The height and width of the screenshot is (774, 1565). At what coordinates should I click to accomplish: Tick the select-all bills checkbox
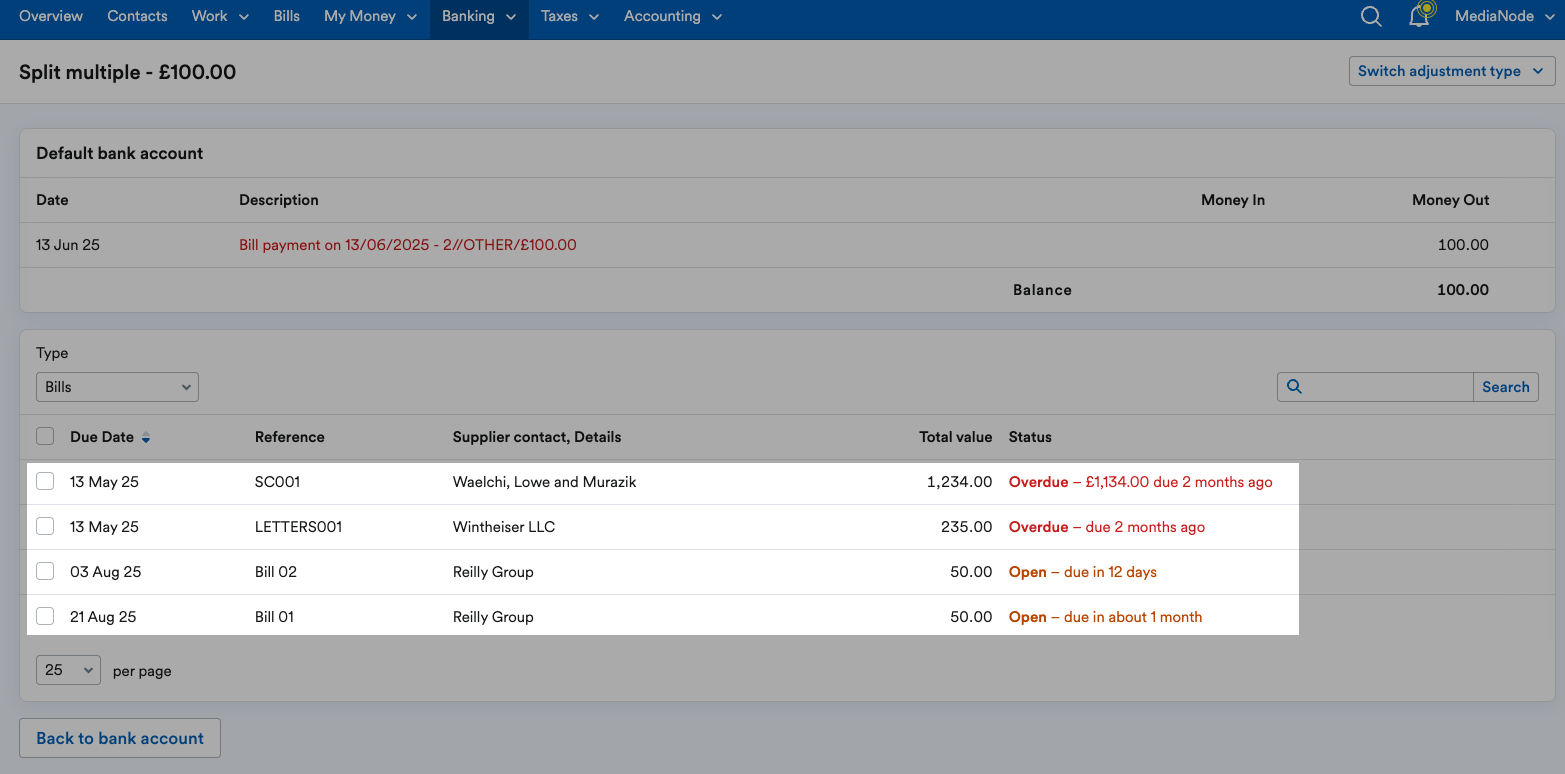tap(45, 436)
